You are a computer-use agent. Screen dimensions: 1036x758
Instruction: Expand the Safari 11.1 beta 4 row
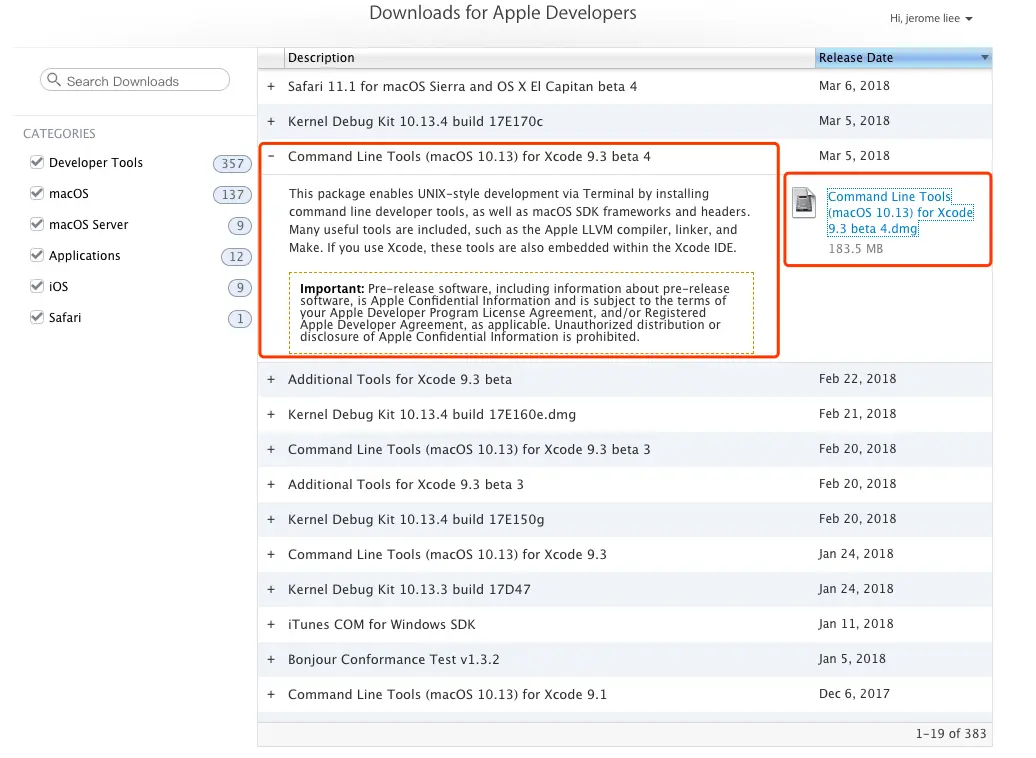click(271, 87)
